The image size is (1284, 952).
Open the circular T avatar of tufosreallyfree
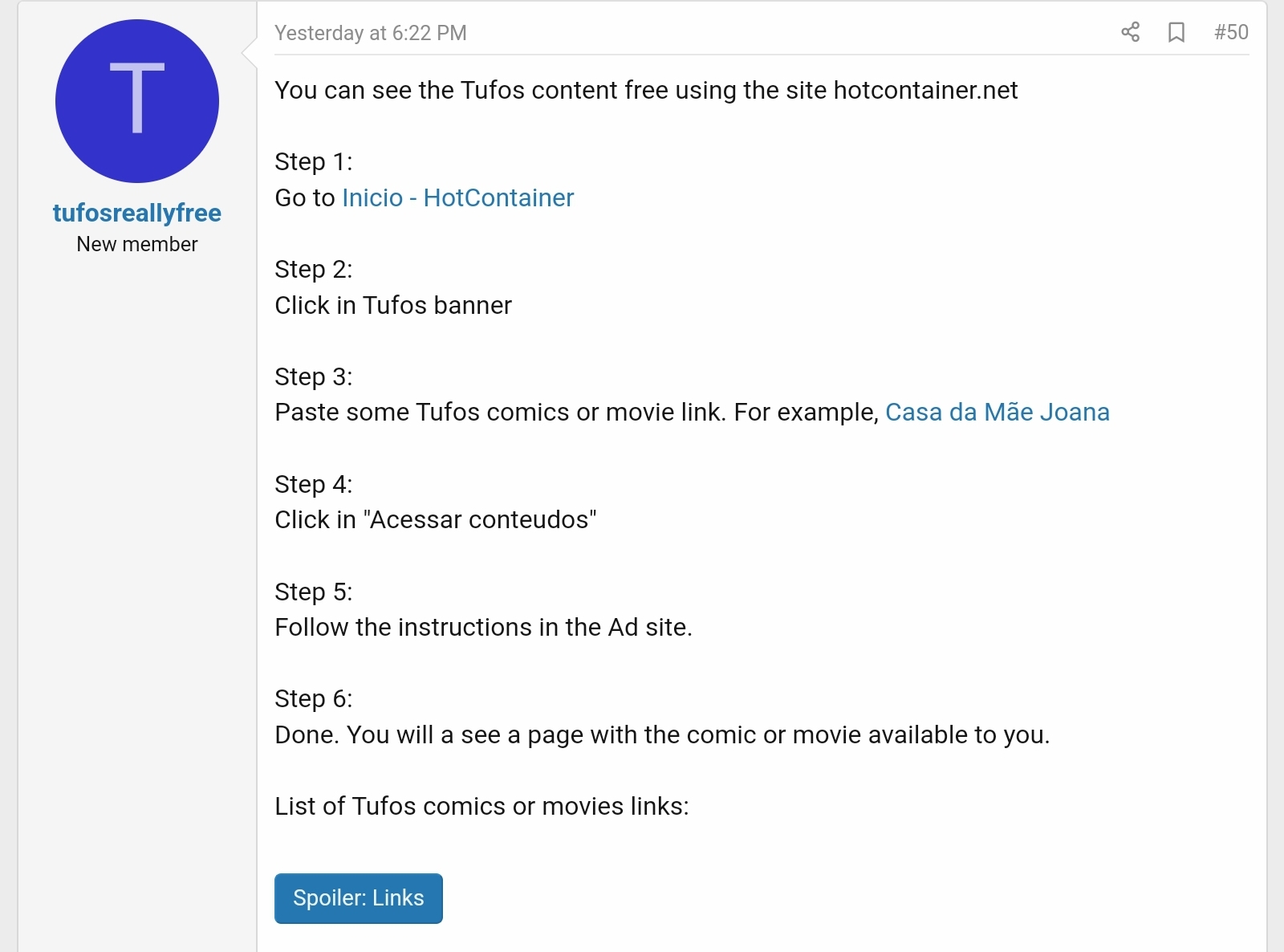point(137,101)
